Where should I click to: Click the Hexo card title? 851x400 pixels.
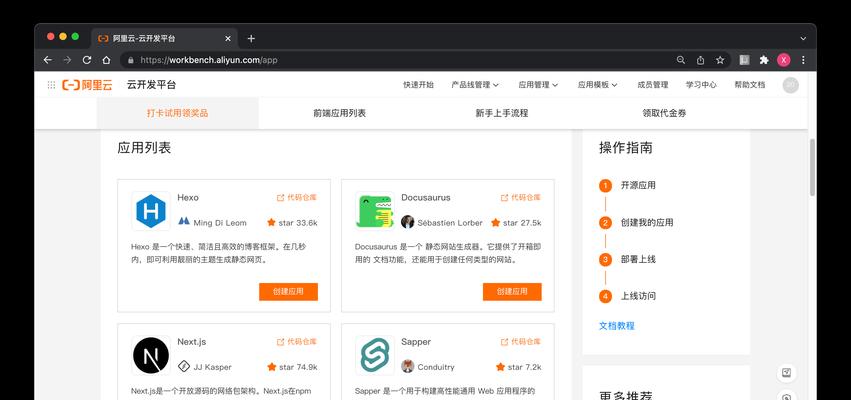pos(188,198)
